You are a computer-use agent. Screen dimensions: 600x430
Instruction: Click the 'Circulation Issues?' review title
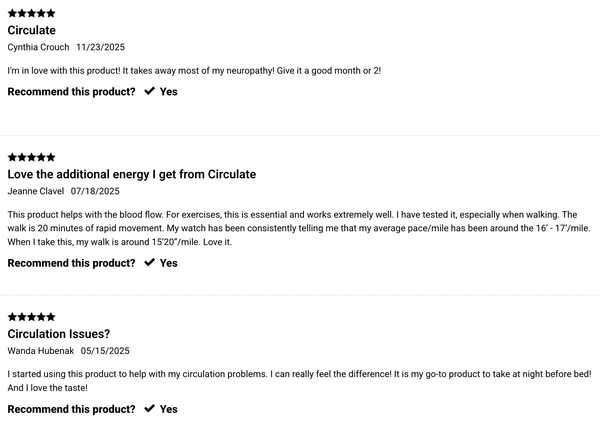[58, 334]
